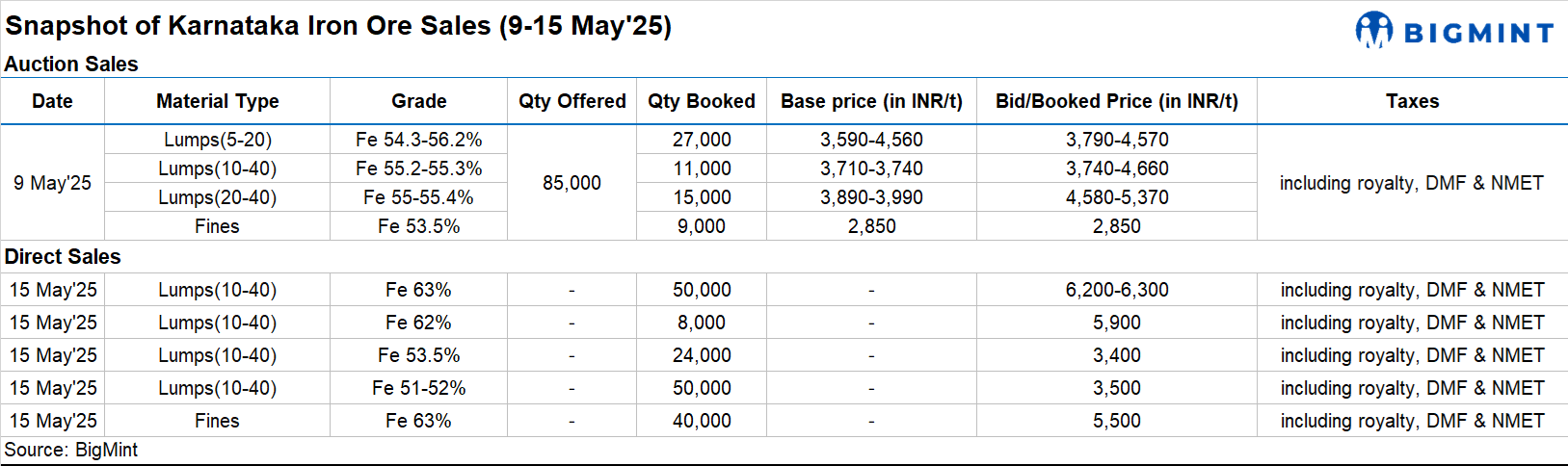
Task: Click the 85,000 Qty Offered cell
Action: tap(571, 183)
